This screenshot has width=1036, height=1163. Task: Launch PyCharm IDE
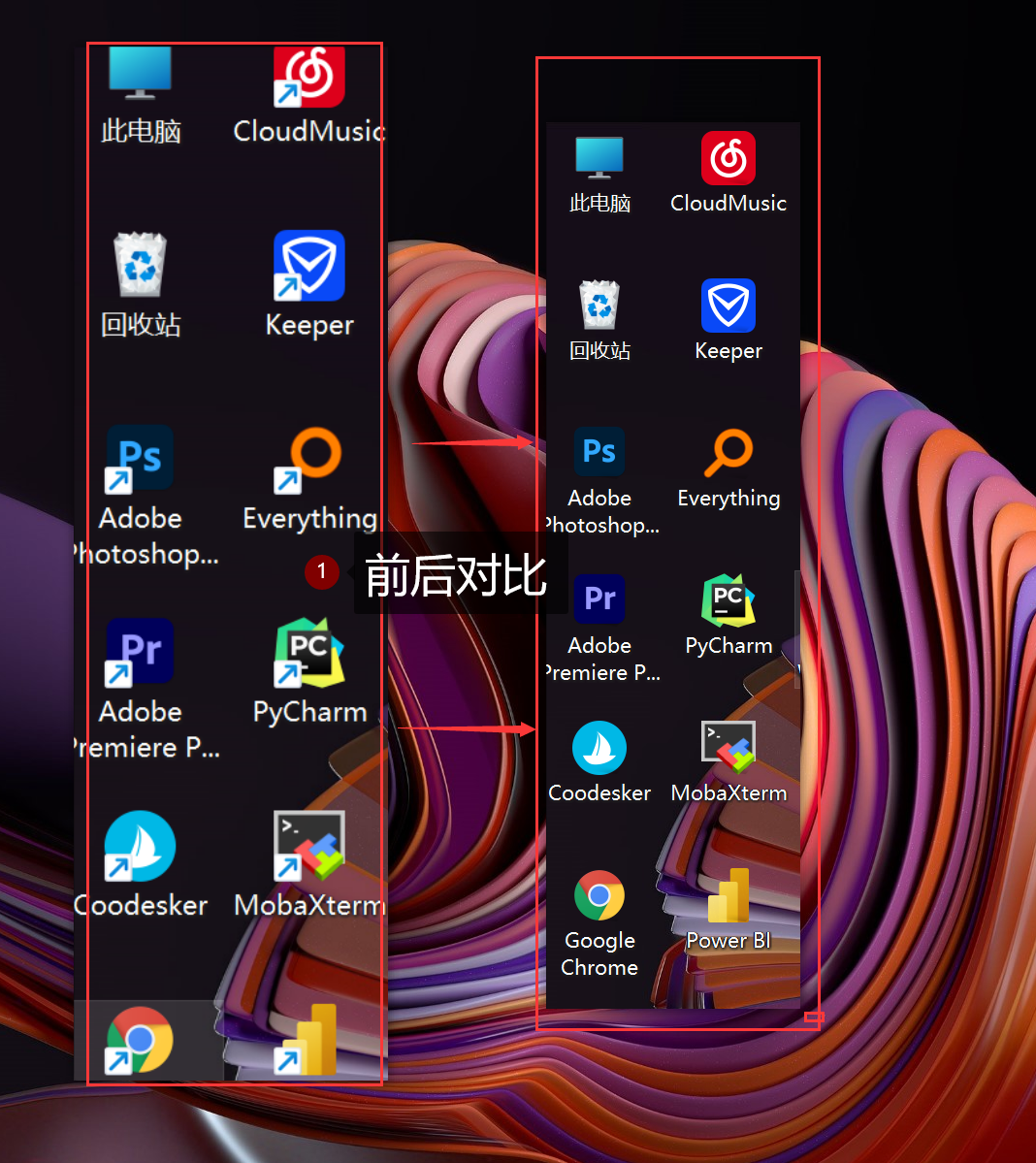click(x=308, y=652)
